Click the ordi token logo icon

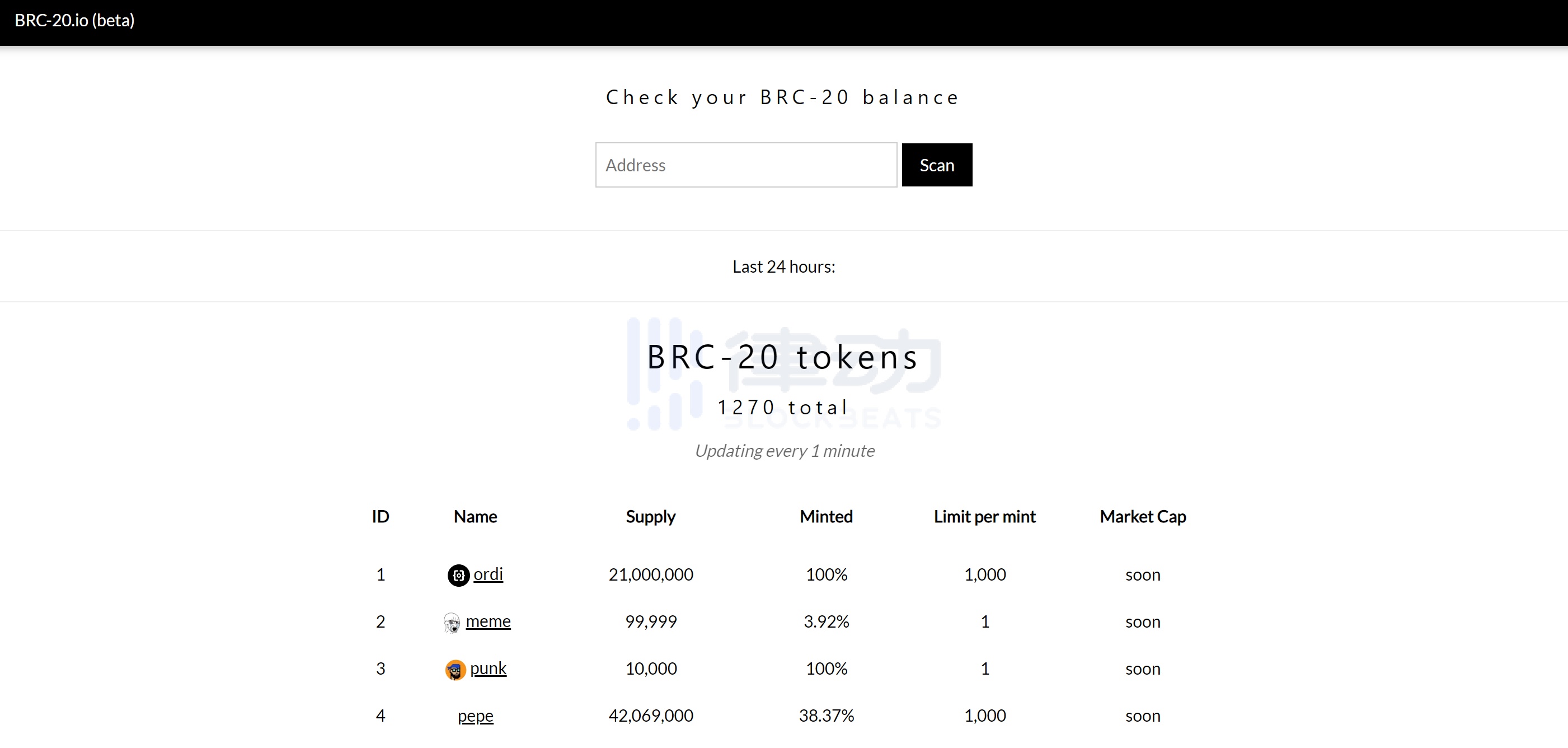(x=458, y=575)
